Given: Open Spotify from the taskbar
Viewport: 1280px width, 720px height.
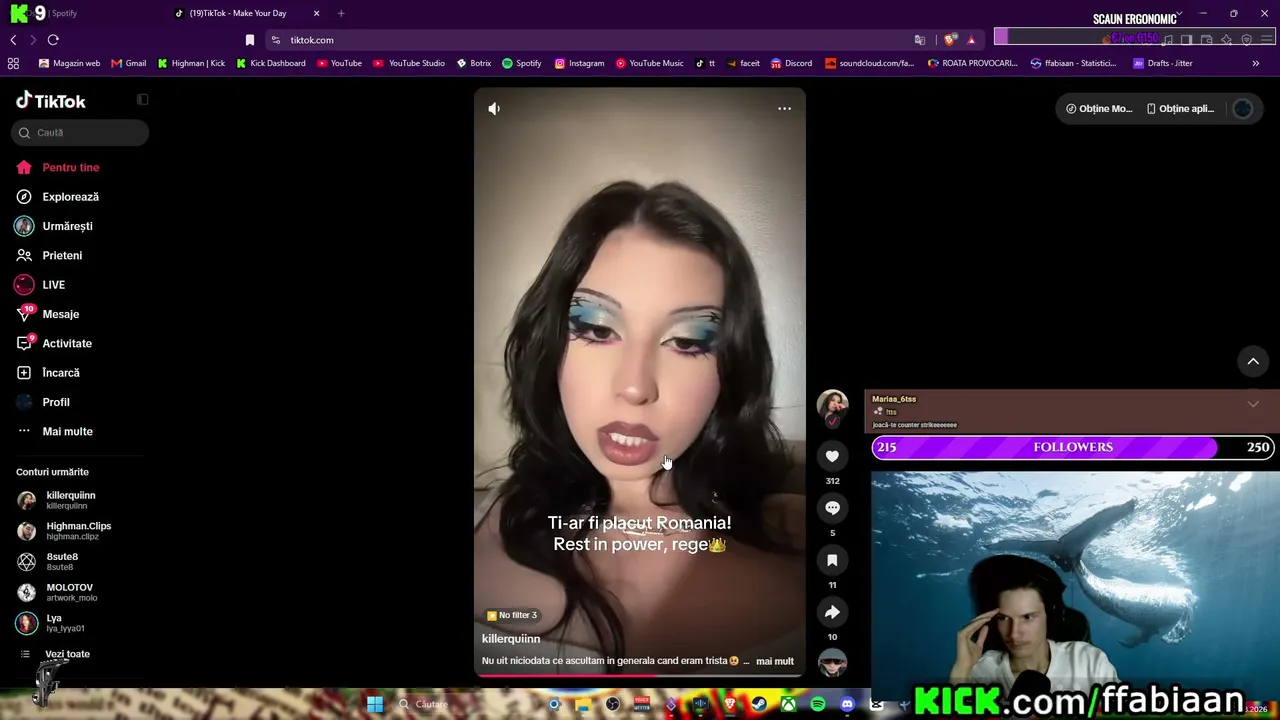Looking at the screenshot, I should pyautogui.click(x=818, y=704).
